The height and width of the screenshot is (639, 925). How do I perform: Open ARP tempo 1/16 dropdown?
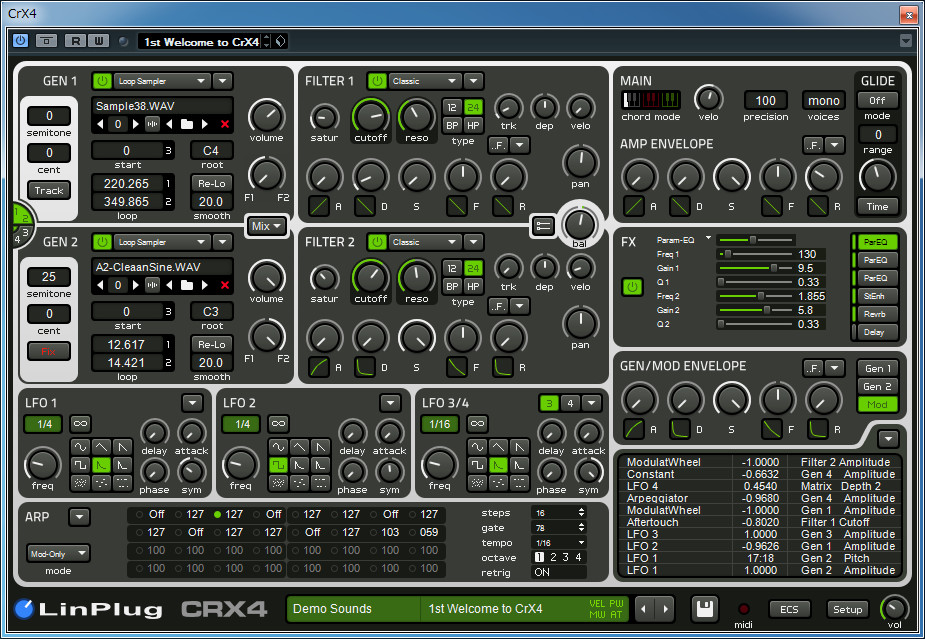pyautogui.click(x=558, y=543)
